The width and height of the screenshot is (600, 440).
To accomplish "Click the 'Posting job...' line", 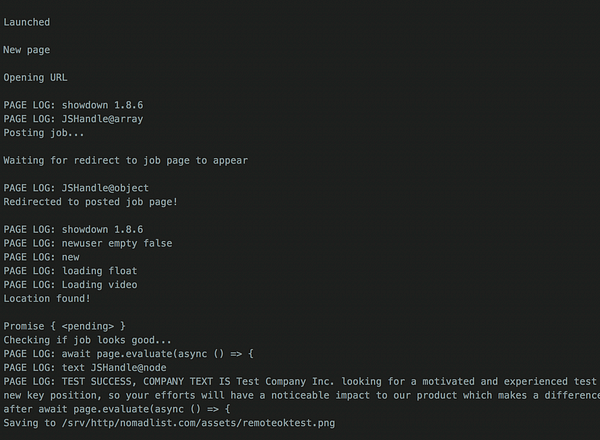I will coord(44,133).
